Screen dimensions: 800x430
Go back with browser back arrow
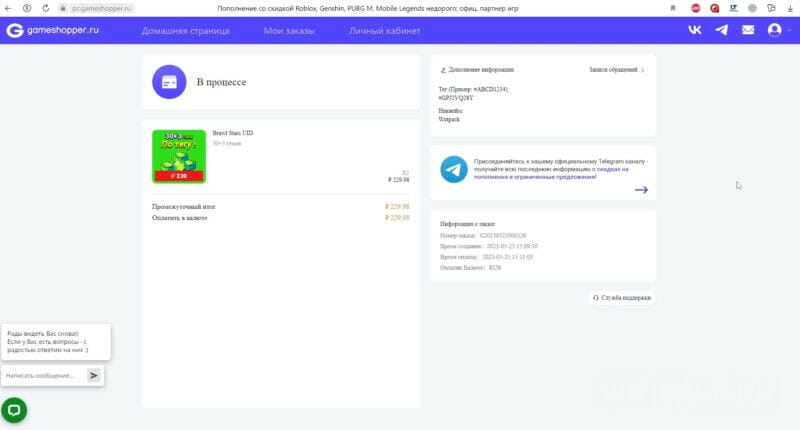point(8,8)
